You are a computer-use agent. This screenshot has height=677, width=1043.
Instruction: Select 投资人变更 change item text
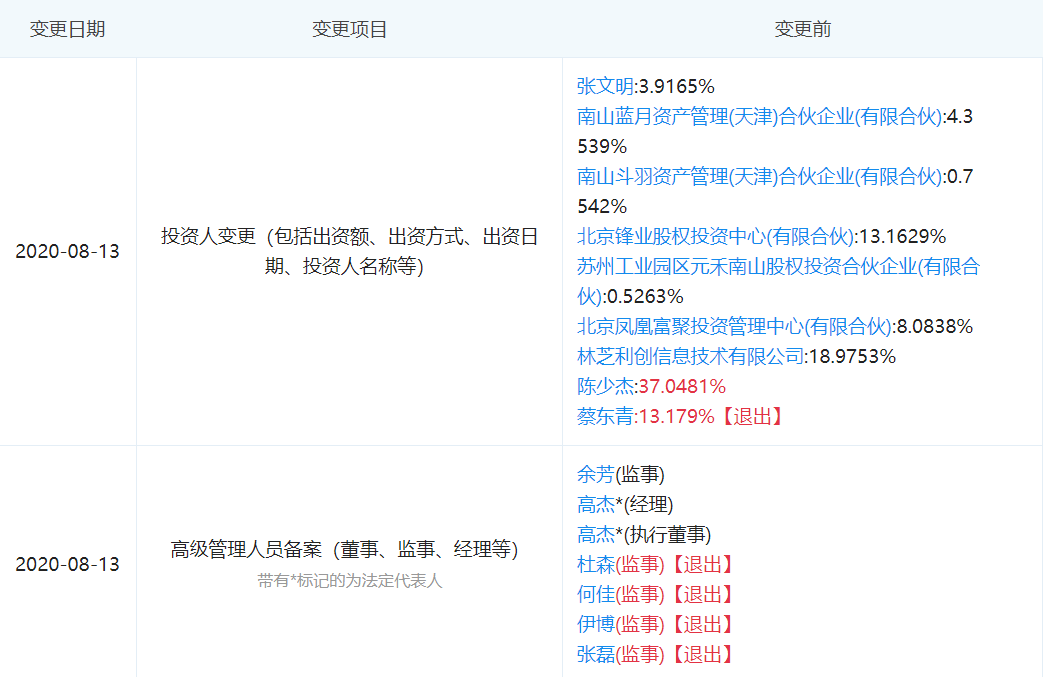[x=349, y=251]
